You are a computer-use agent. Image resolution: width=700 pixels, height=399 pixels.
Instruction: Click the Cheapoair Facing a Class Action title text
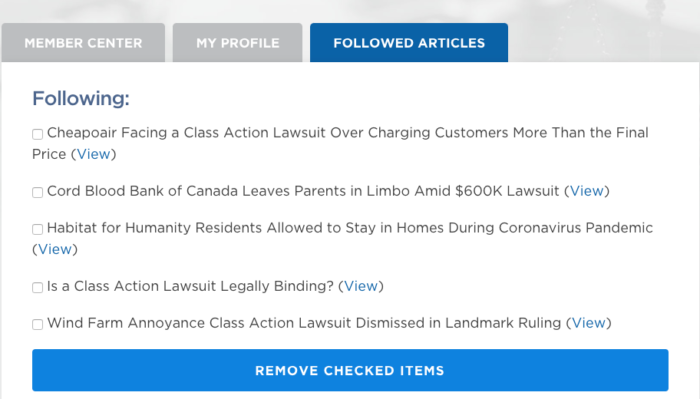(340, 143)
